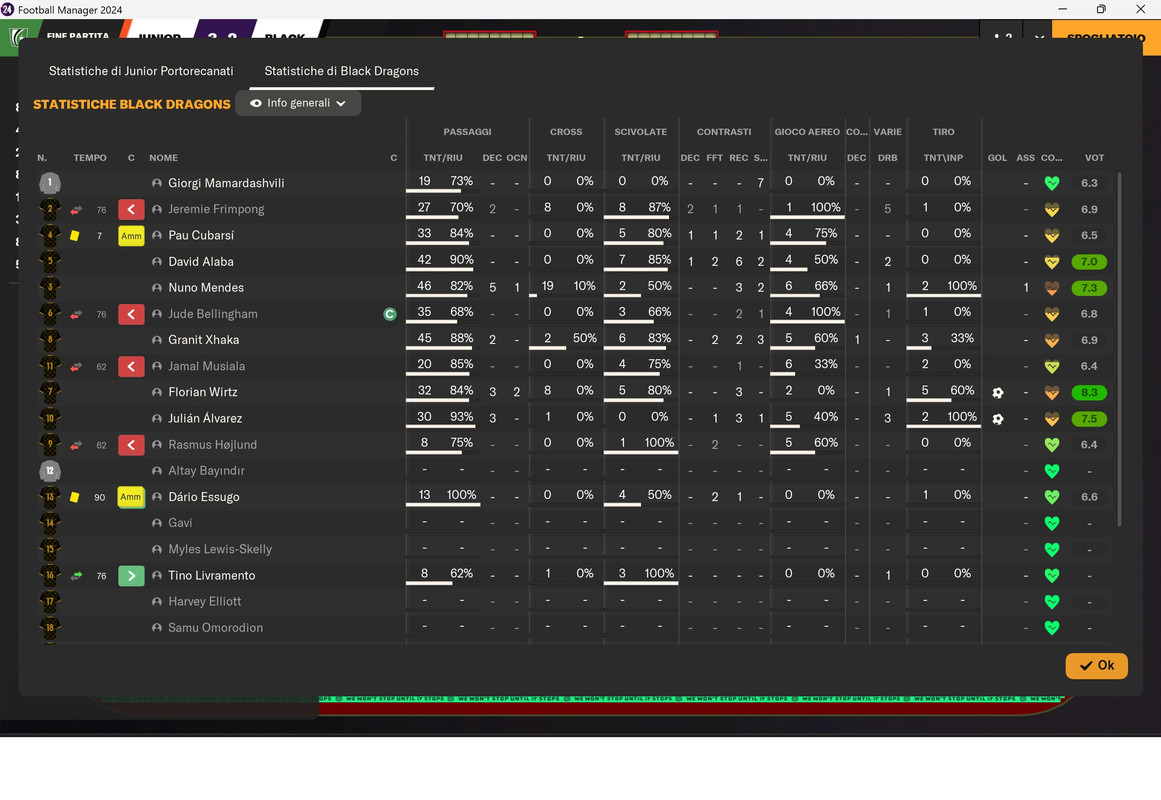Click Jamal Musiala's 85% pass completion cell
This screenshot has height=800, width=1161.
coord(461,364)
